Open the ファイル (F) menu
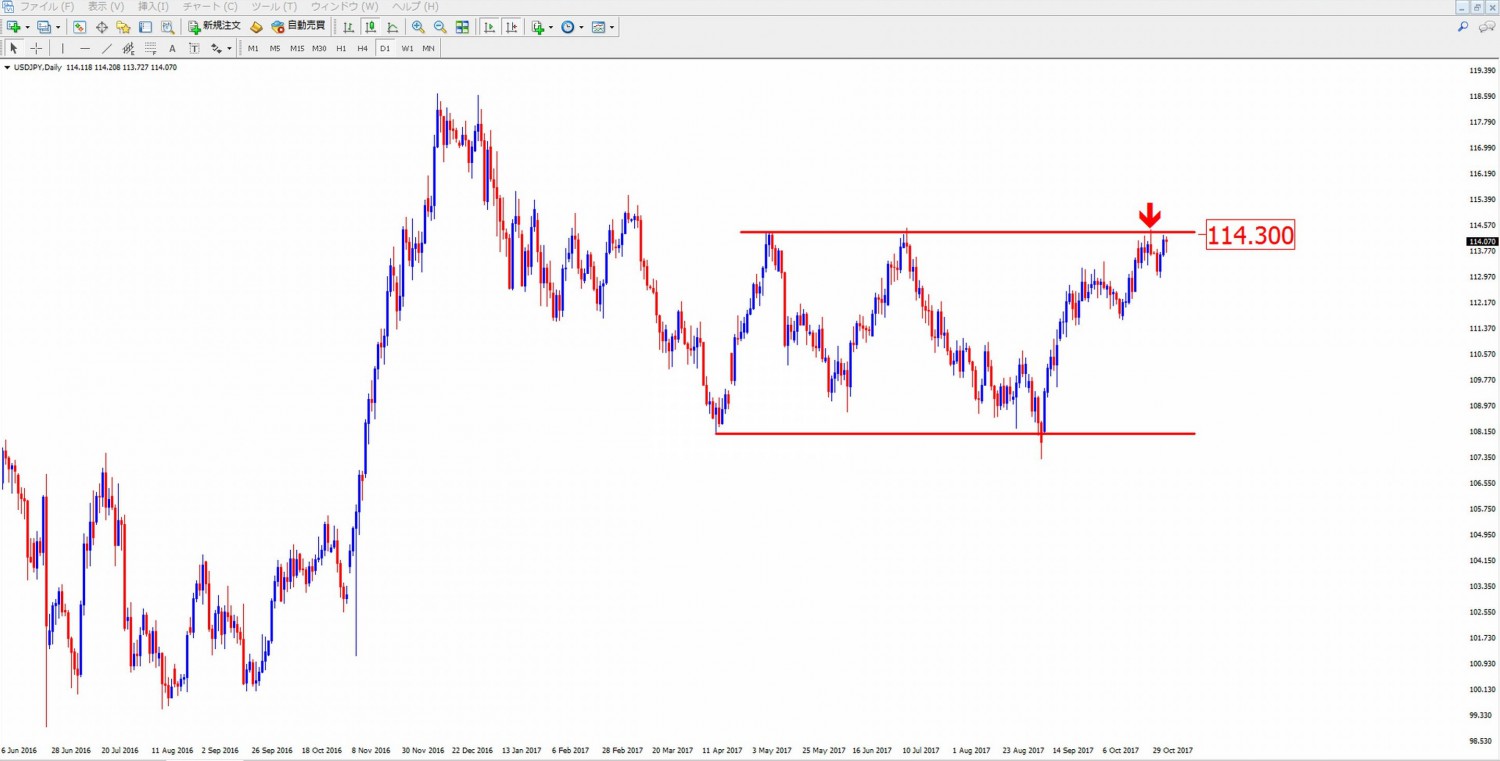Viewport: 1500px width, 761px height. 46,7
